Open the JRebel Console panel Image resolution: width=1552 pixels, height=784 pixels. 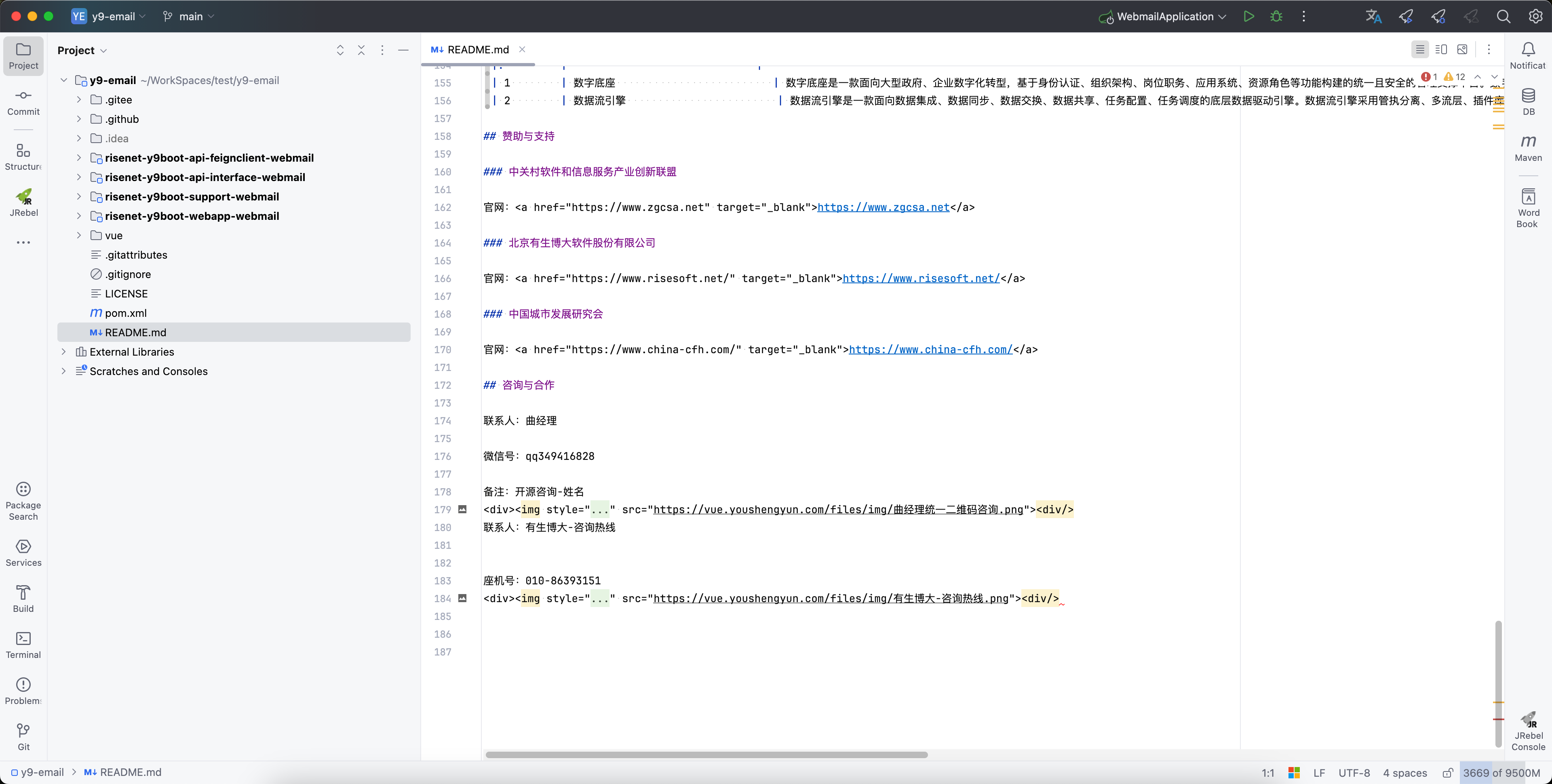pyautogui.click(x=1528, y=730)
